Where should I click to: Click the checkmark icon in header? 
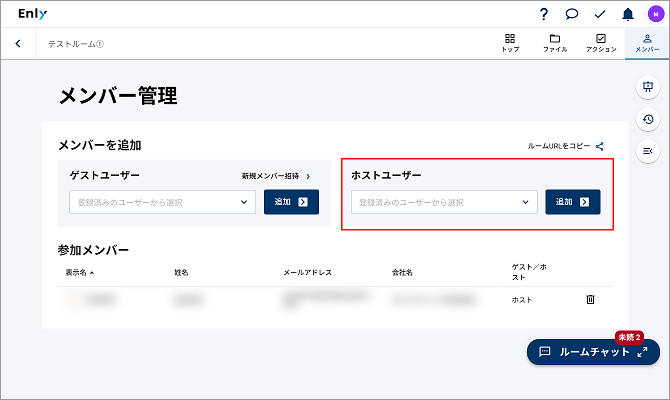[x=600, y=15]
